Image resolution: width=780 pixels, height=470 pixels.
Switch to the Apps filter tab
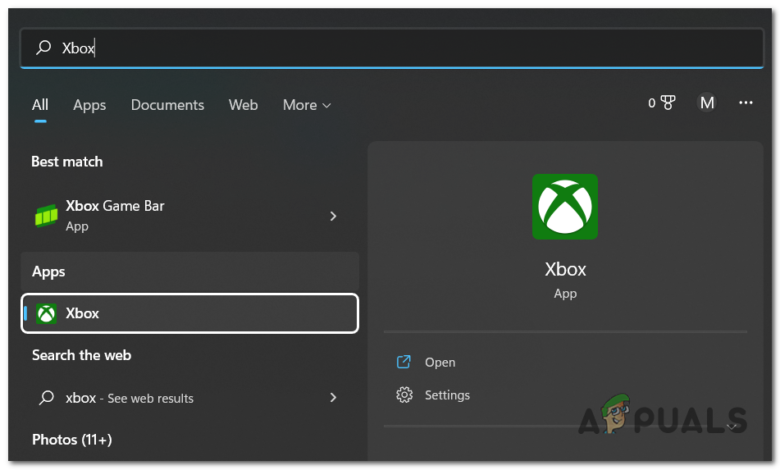(x=90, y=105)
